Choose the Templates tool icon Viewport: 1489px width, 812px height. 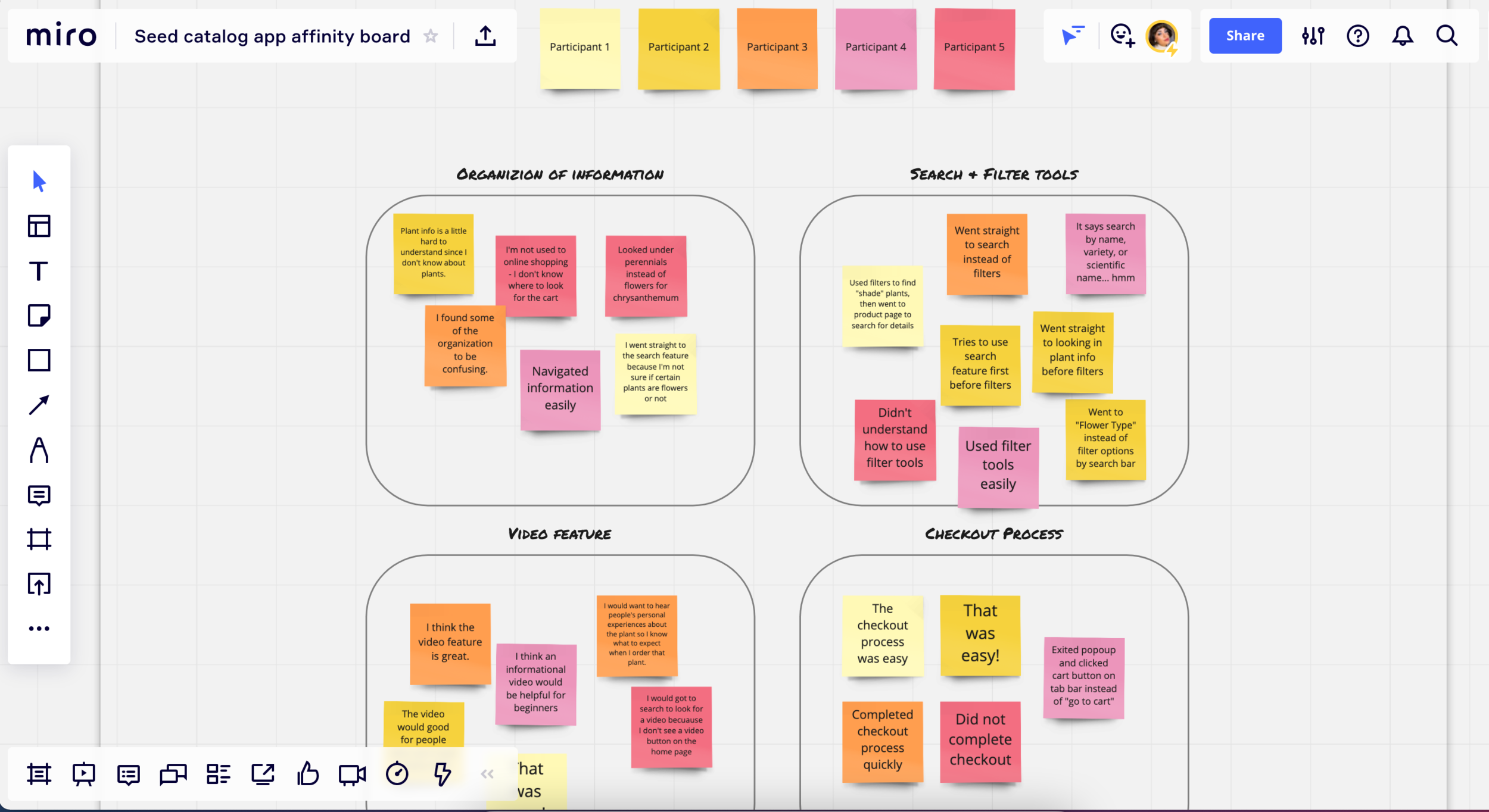coord(39,226)
